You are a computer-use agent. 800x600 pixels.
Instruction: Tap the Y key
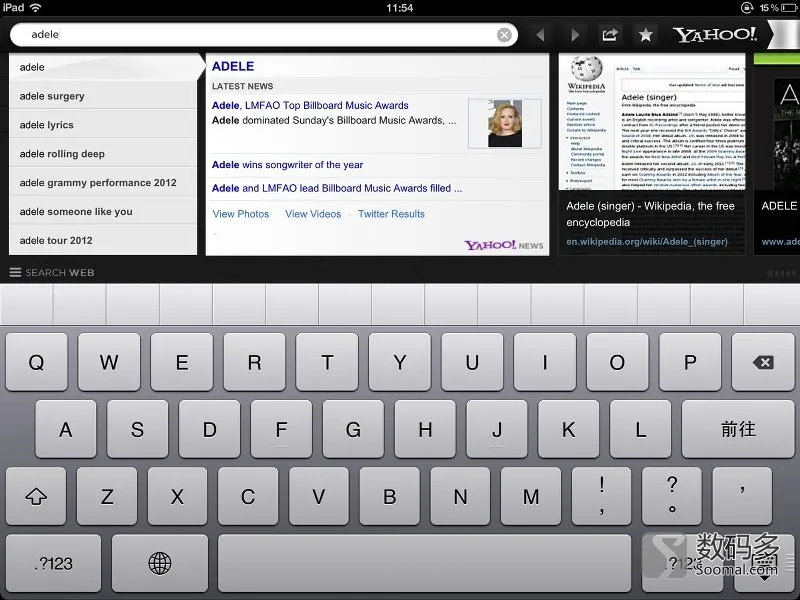399,362
